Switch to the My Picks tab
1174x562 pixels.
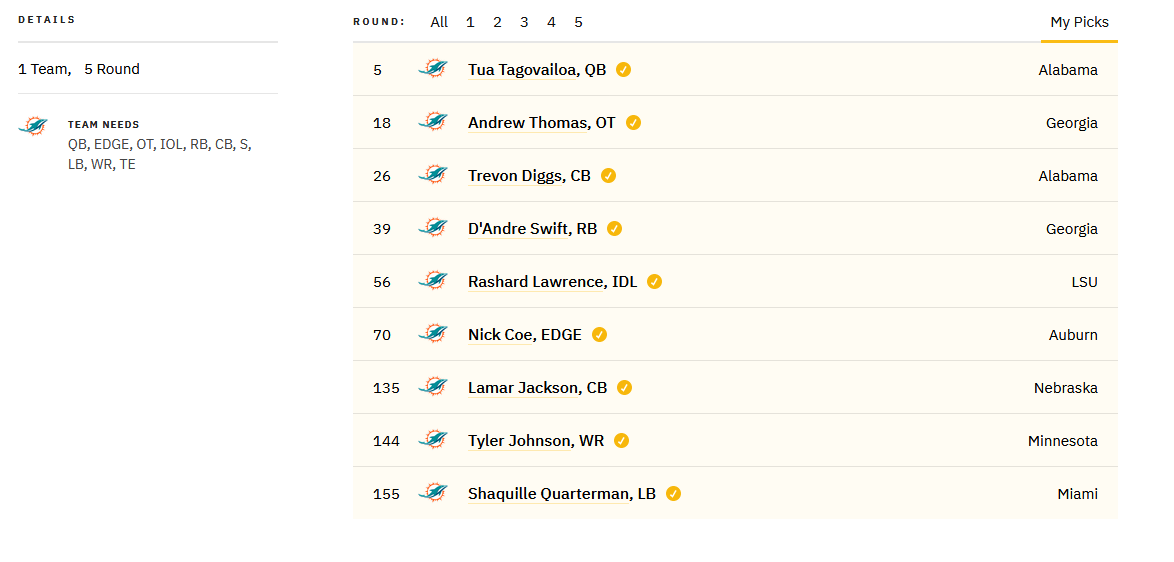pyautogui.click(x=1079, y=22)
